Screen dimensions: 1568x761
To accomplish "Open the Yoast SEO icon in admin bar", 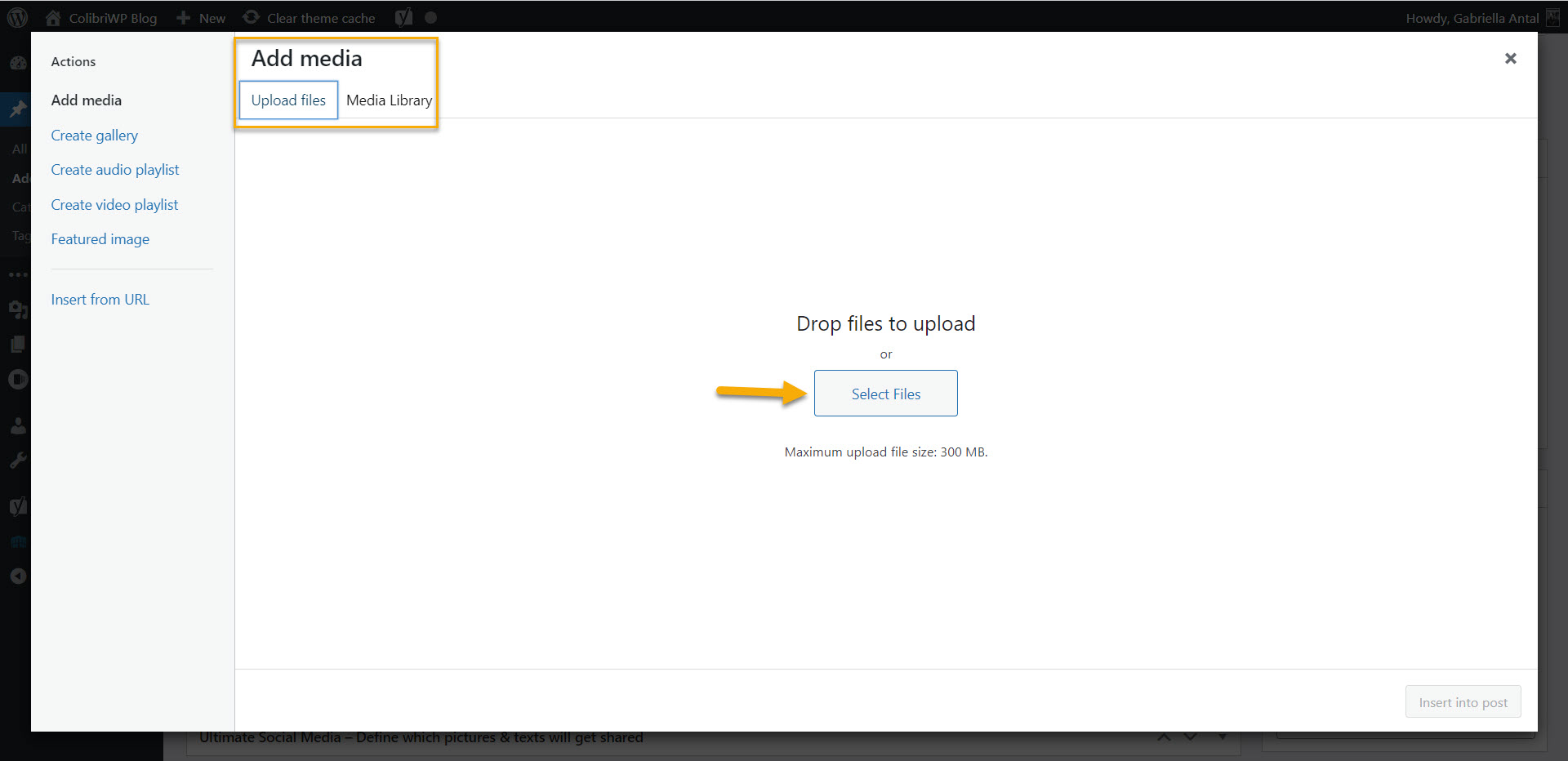I will [403, 17].
